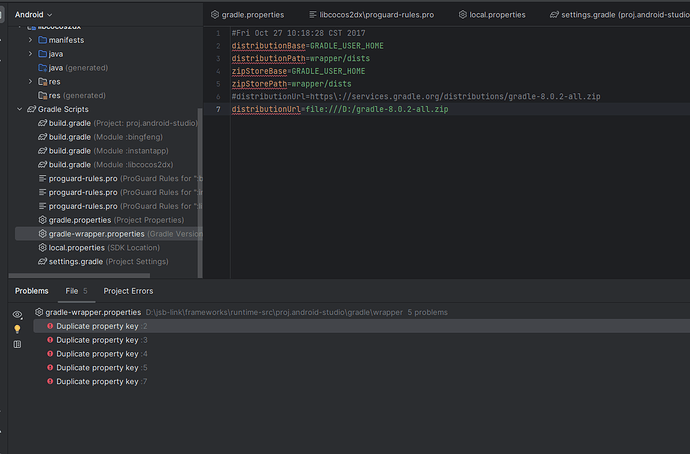This screenshot has height=454, width=690.
Task: Click settings.gradle file icon in tree
Action: [42, 261]
